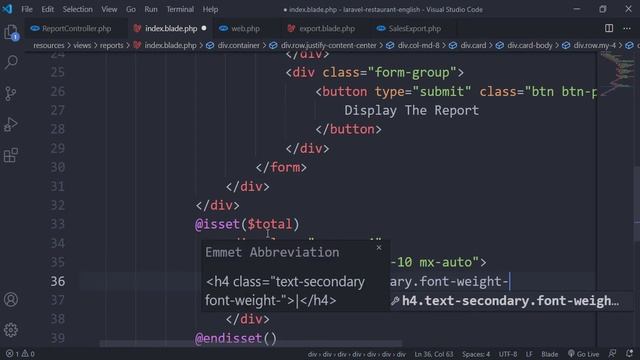This screenshot has height=360, width=640.
Task: Click div.card-body in breadcrumb
Action: (529, 45)
